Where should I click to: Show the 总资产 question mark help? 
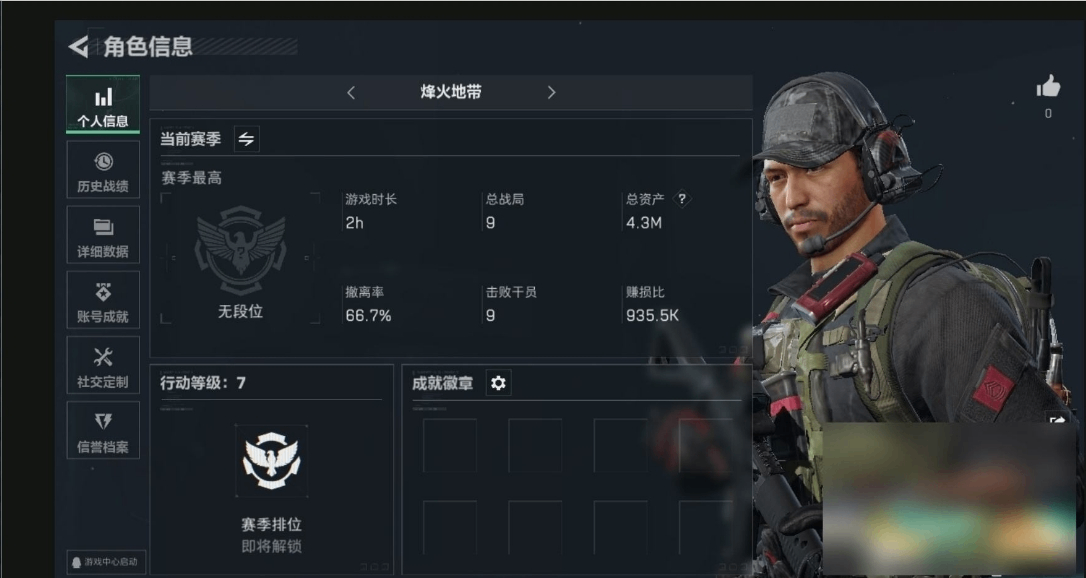tap(682, 199)
